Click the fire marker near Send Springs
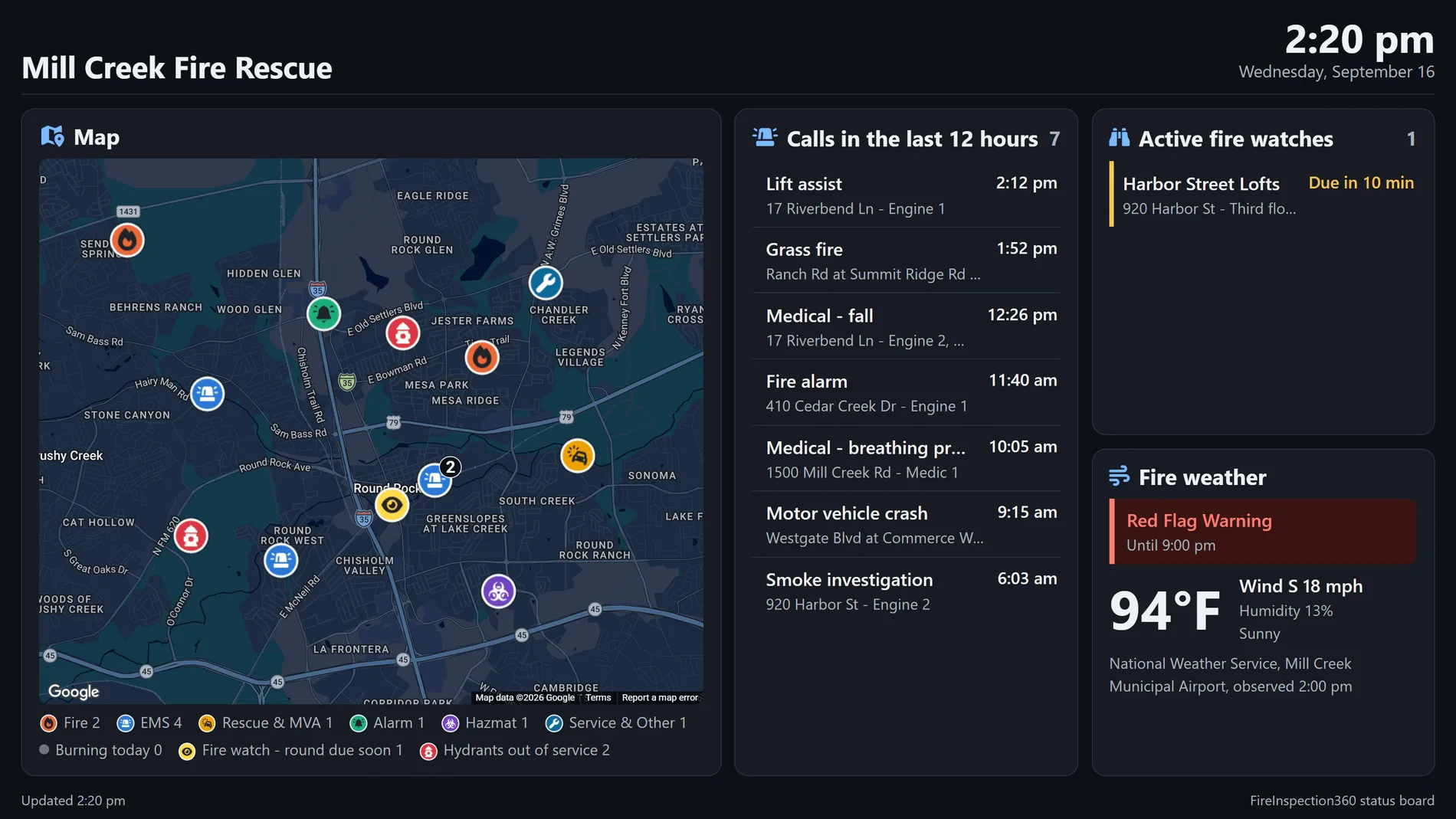Viewport: 1456px width, 819px height. [127, 241]
